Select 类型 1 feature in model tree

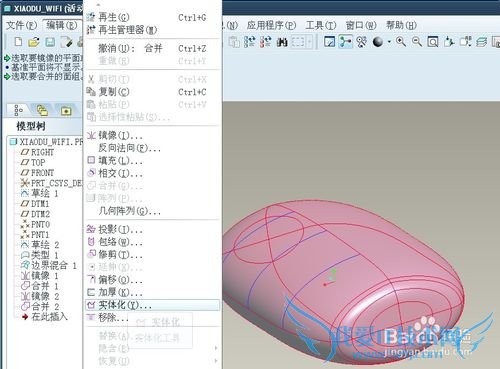pos(40,255)
